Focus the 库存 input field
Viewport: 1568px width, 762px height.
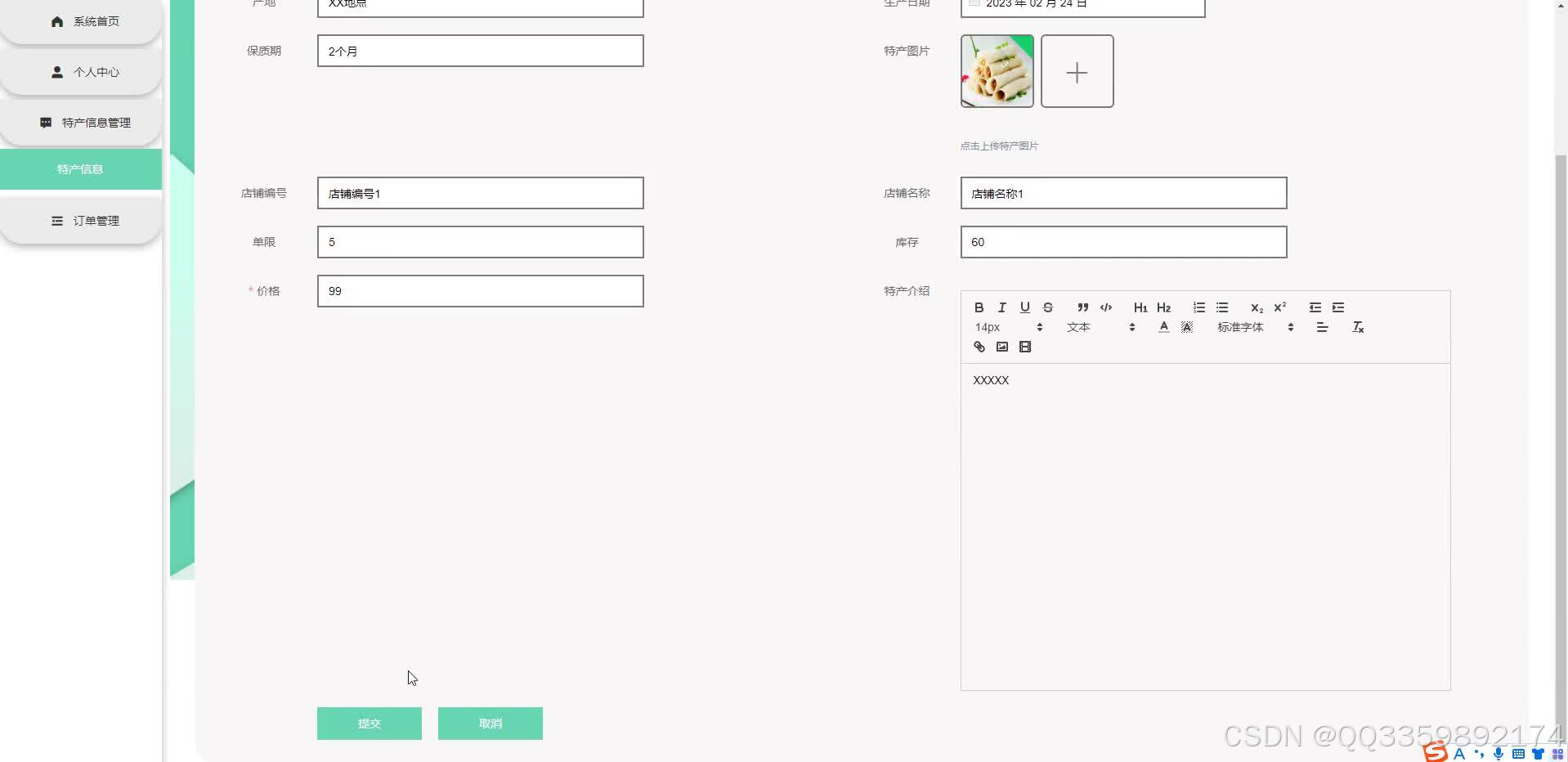1123,242
